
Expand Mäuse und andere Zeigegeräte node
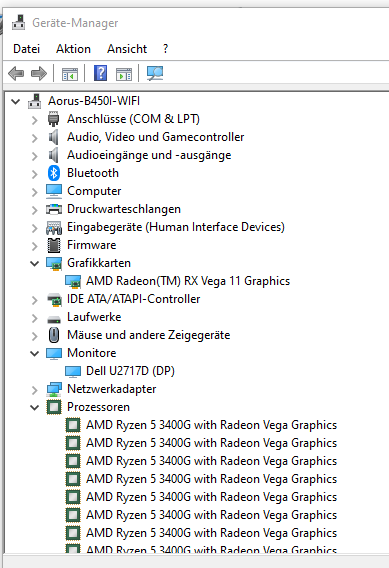click(x=34, y=335)
